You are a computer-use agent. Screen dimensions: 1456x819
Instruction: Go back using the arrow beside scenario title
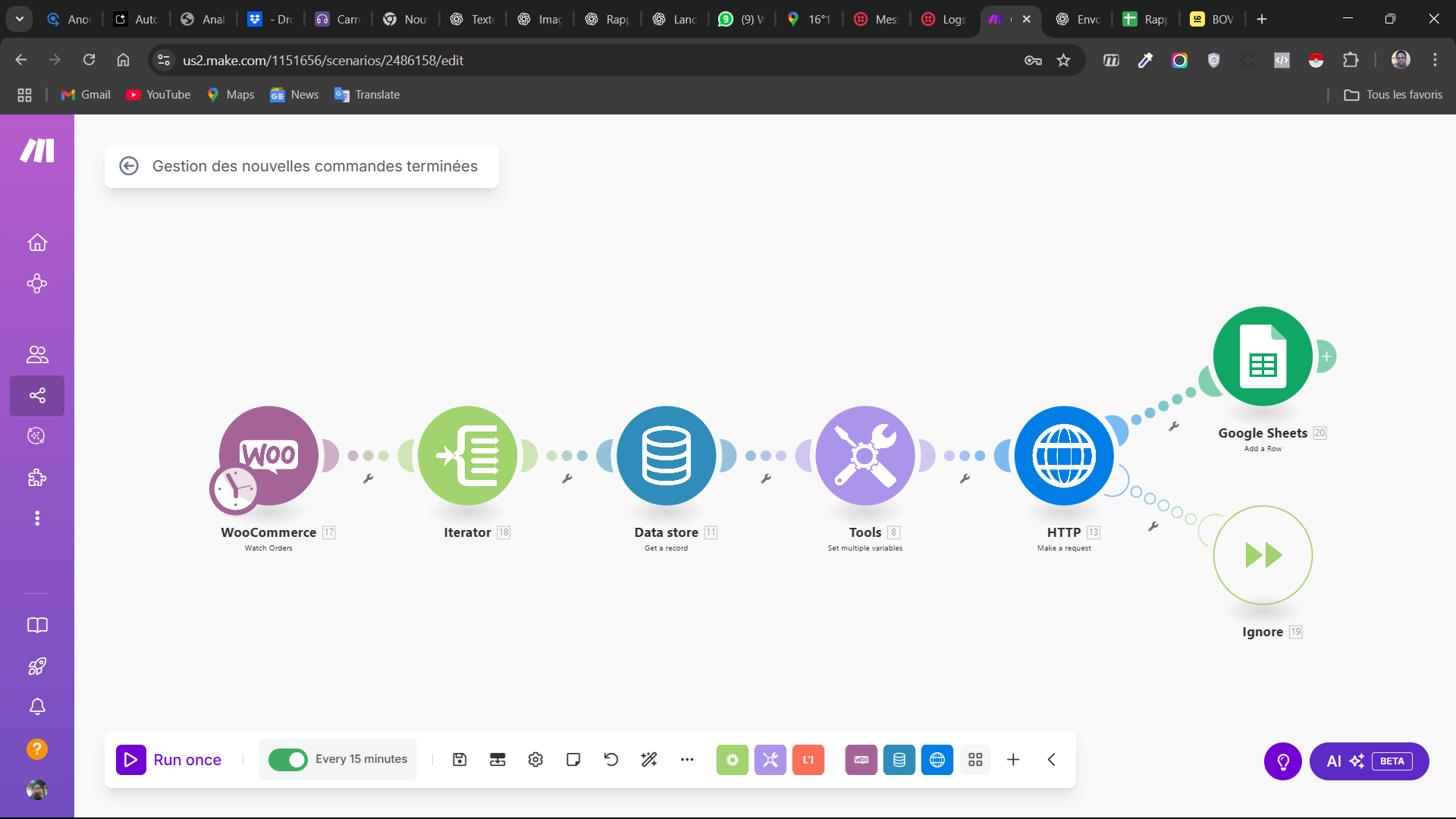[x=129, y=166]
